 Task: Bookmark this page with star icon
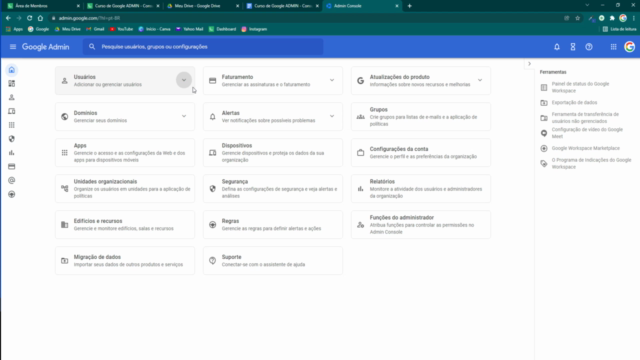click(578, 18)
